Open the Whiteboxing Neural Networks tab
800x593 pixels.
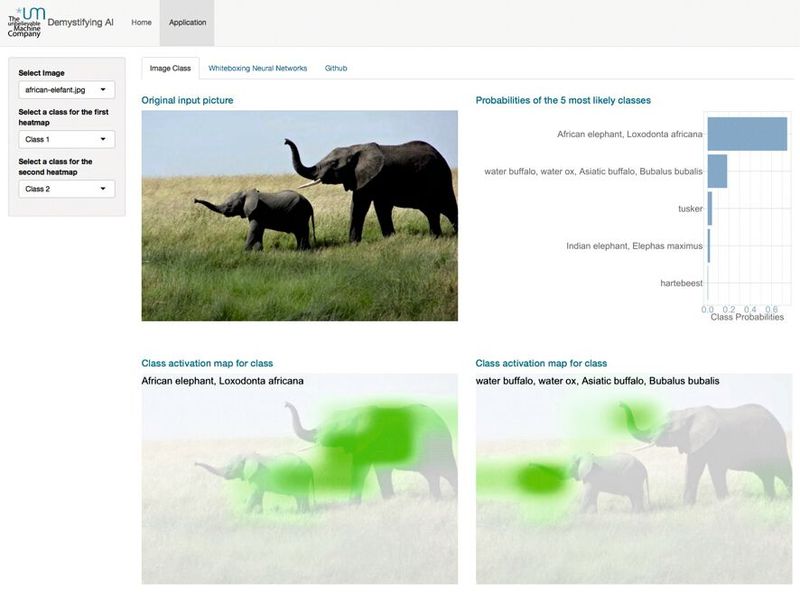pos(257,68)
